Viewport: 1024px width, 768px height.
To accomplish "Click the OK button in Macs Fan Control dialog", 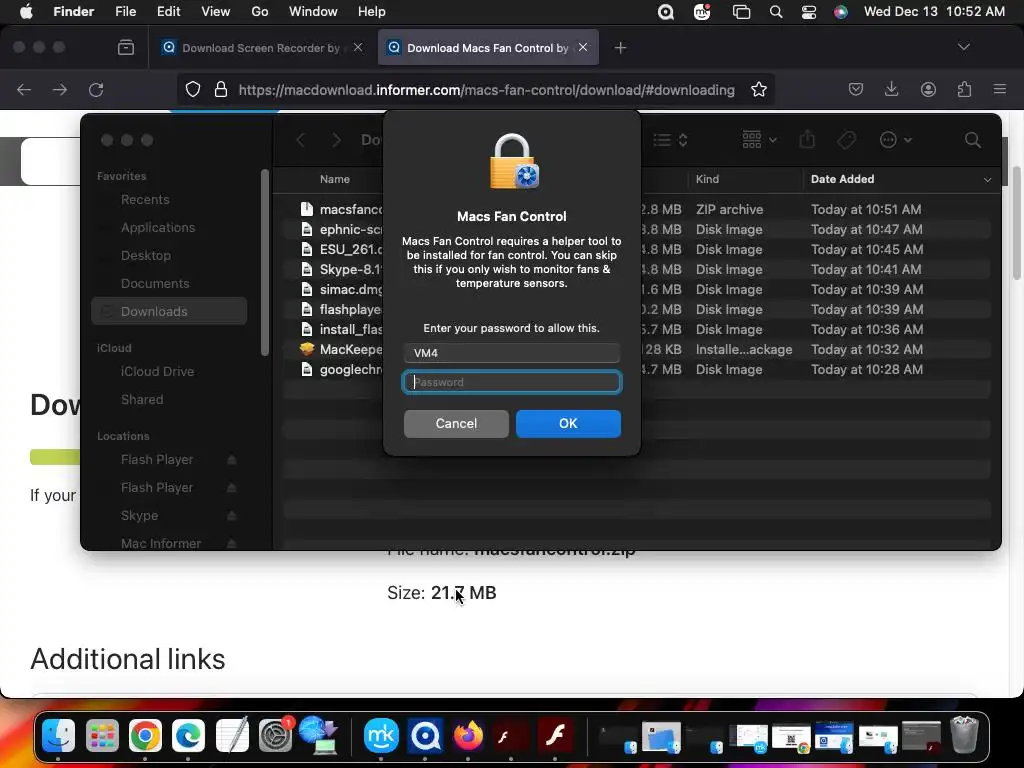I will tap(568, 423).
